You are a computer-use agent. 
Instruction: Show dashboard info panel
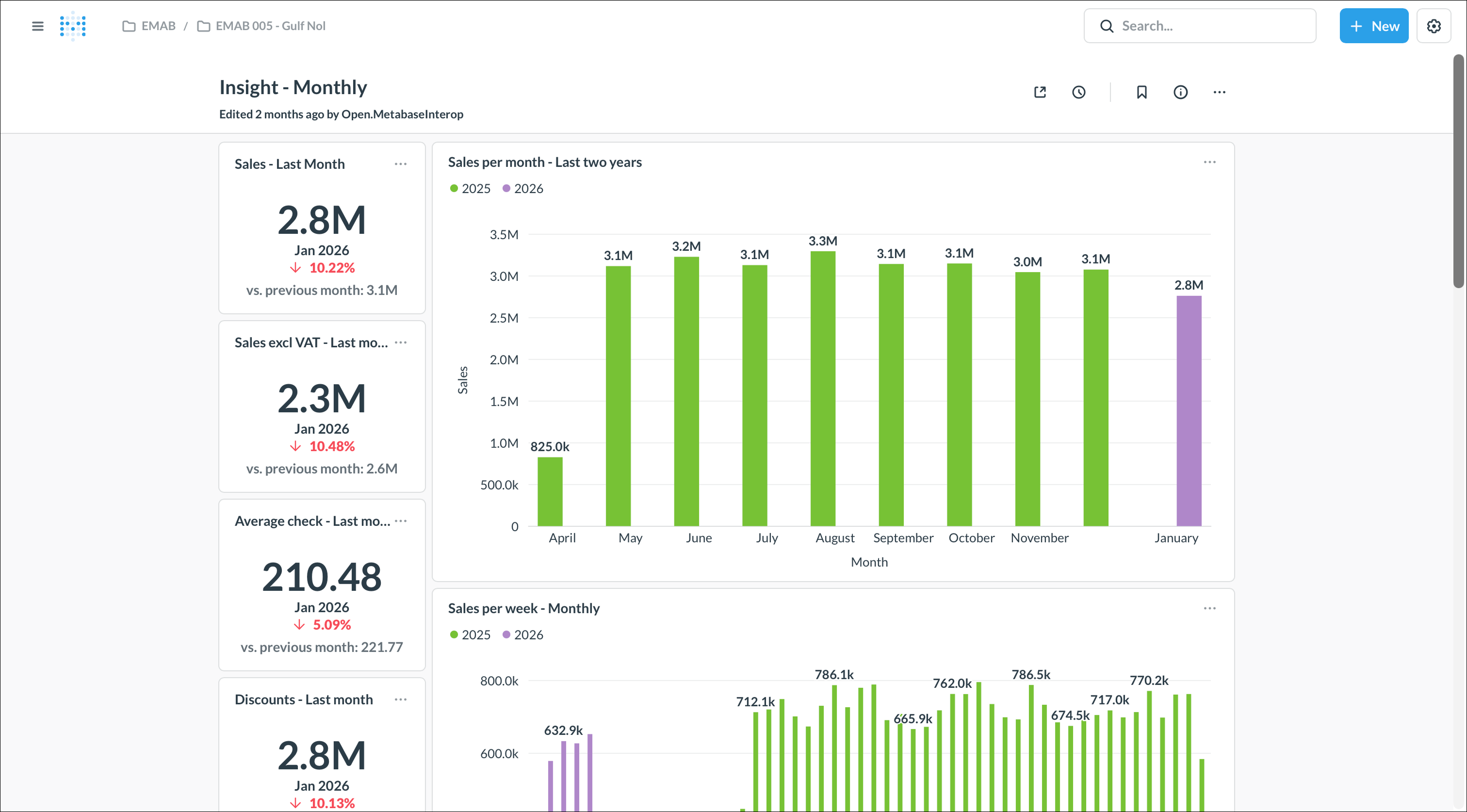pyautogui.click(x=1180, y=92)
